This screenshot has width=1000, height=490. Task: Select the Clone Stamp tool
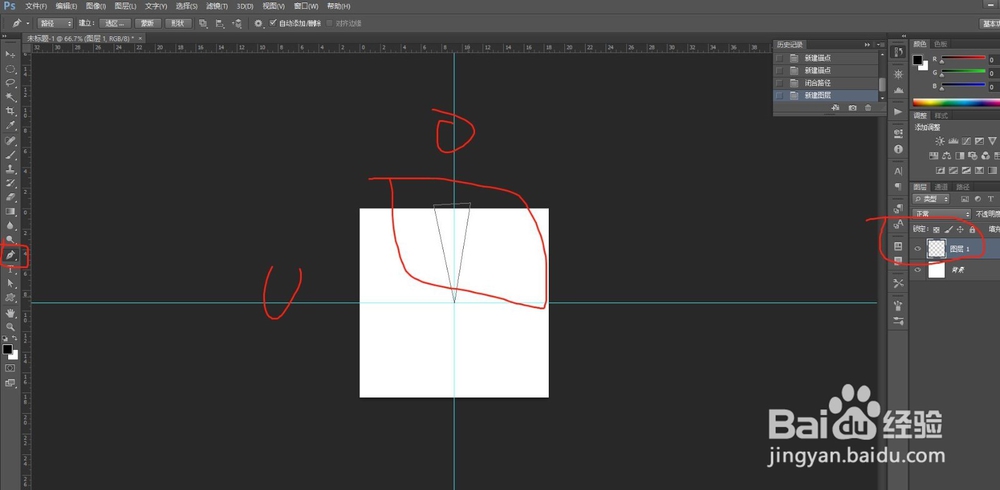tap(10, 169)
